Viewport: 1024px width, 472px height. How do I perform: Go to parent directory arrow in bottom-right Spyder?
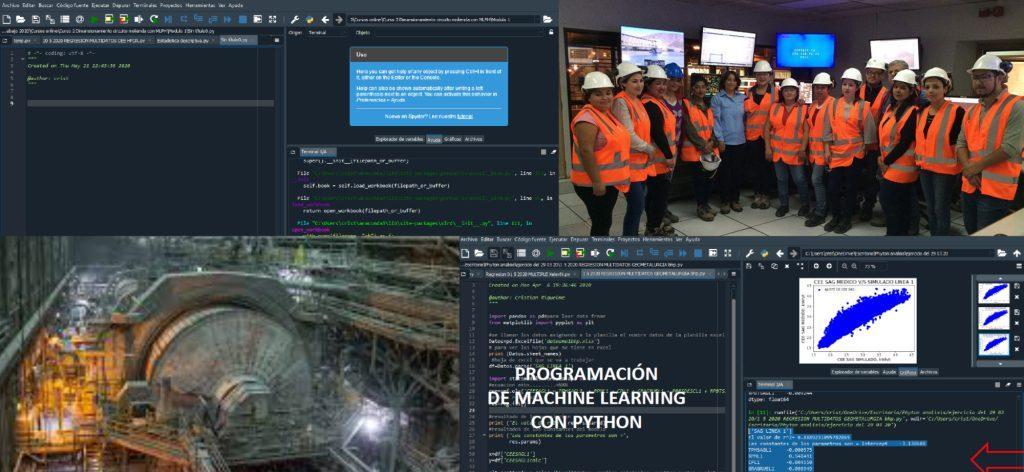point(1017,253)
